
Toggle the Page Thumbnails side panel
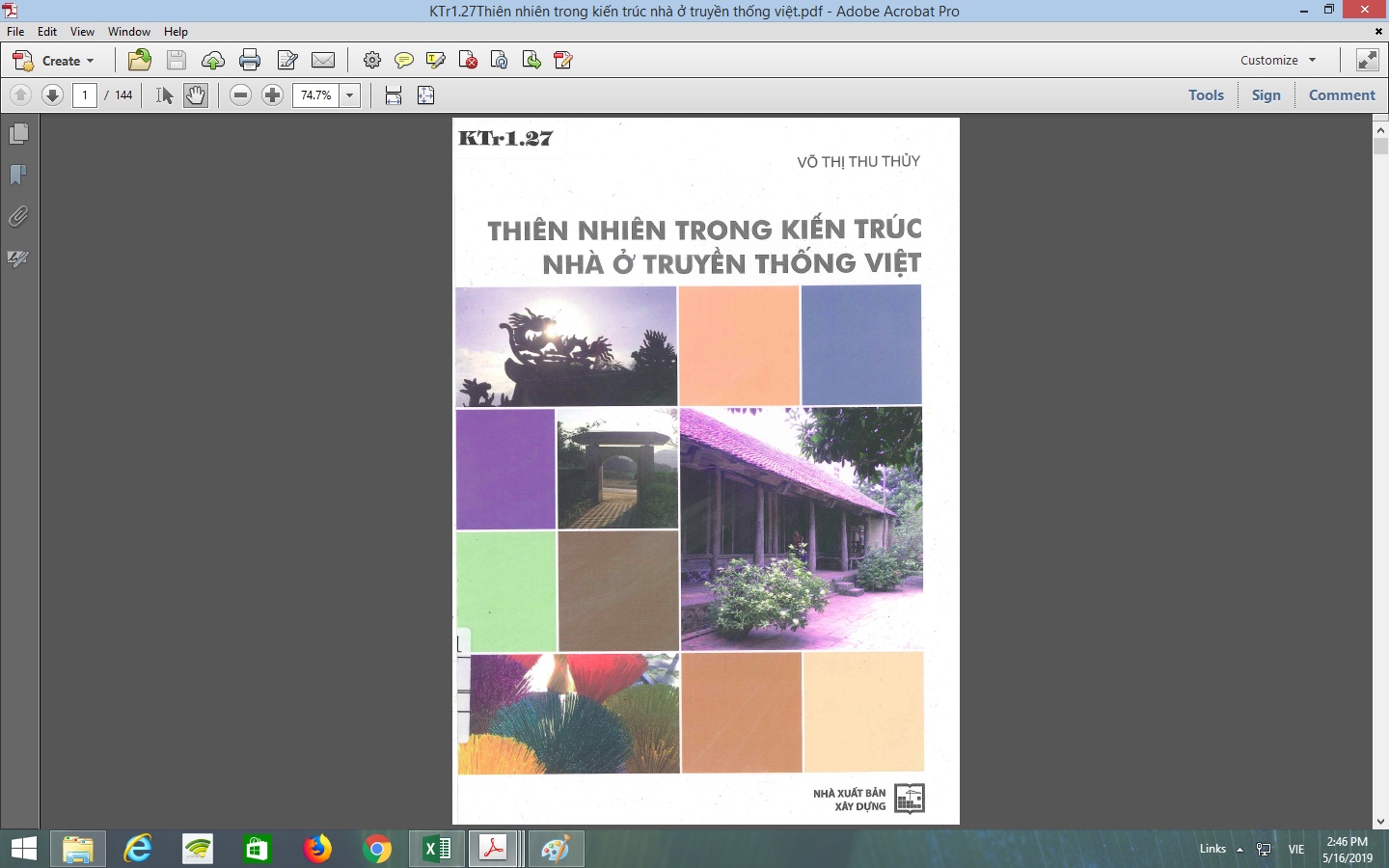pyautogui.click(x=18, y=134)
